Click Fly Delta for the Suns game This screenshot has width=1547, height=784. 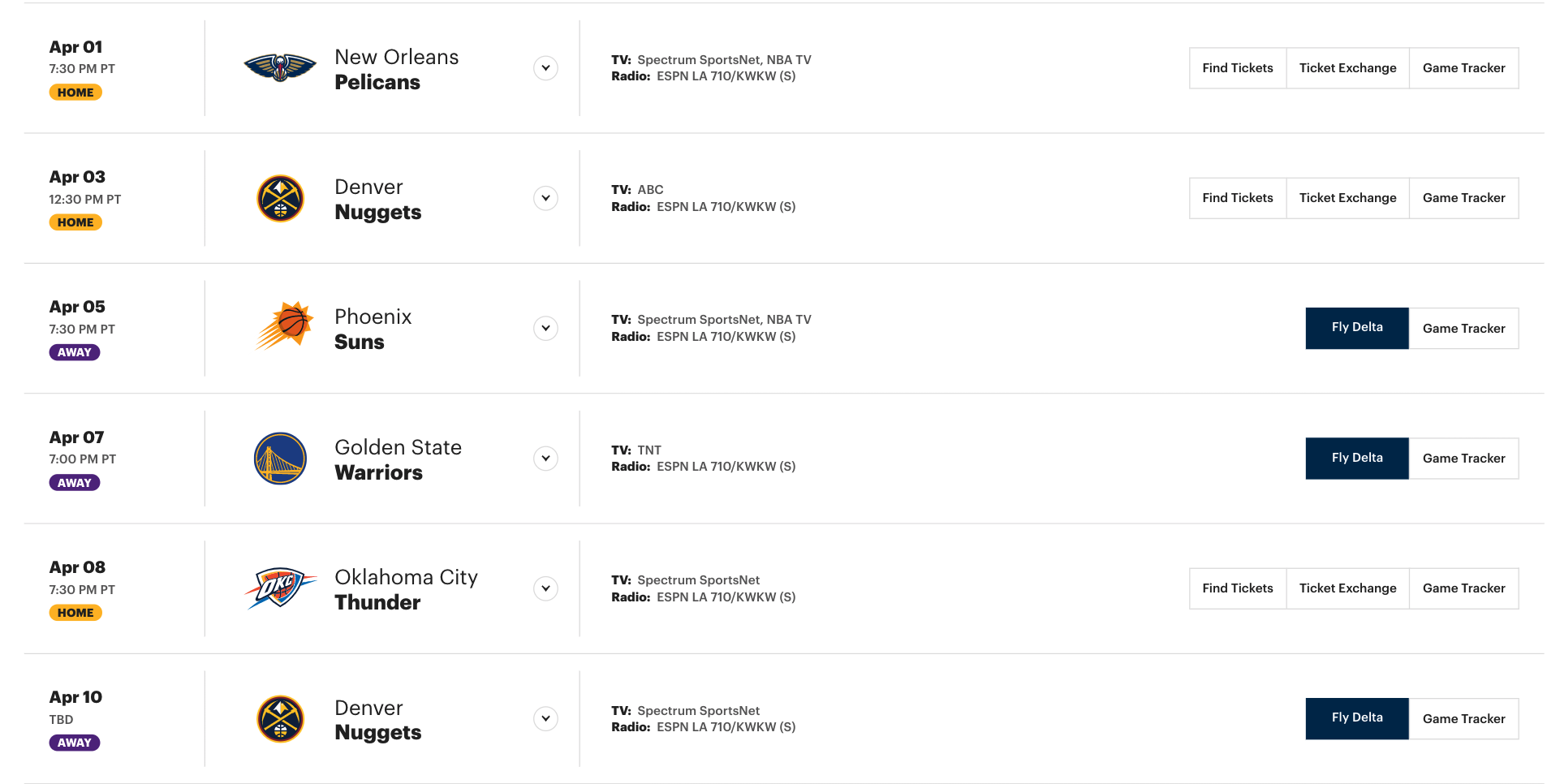coord(1356,328)
